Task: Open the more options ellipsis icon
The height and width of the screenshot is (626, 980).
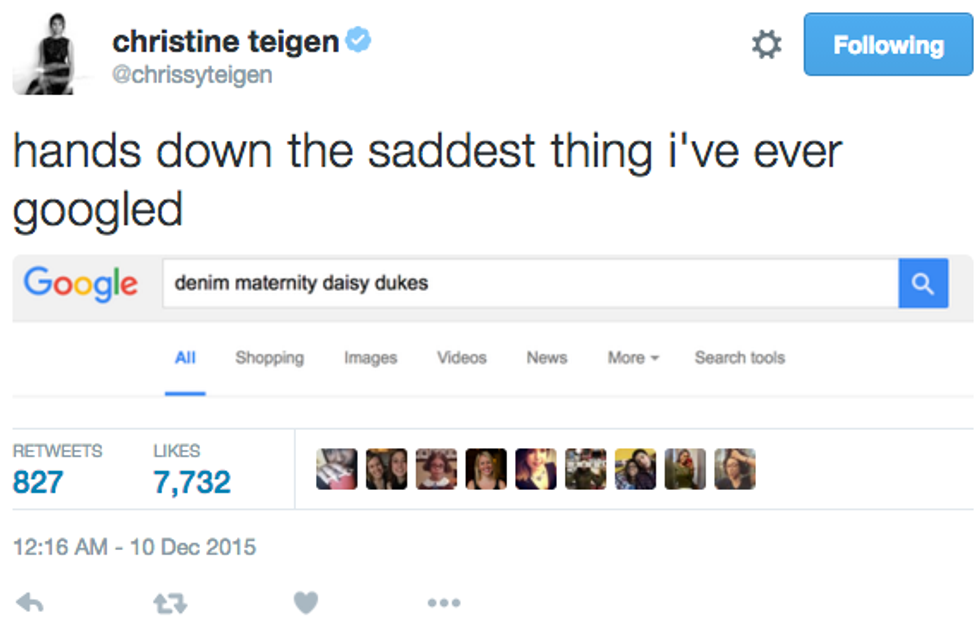Action: 443,603
